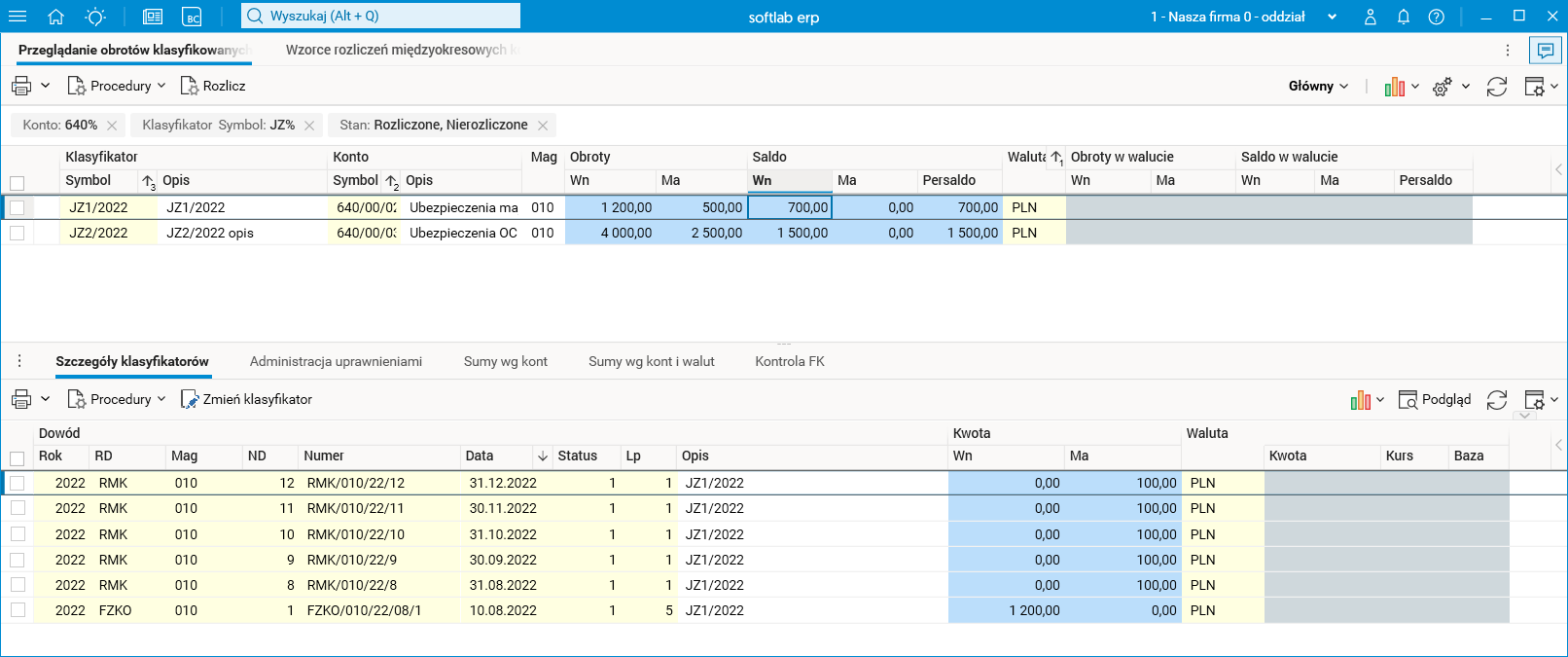Image resolution: width=1568 pixels, height=657 pixels.
Task: Refresh the upper classifier list
Action: pyautogui.click(x=1496, y=87)
